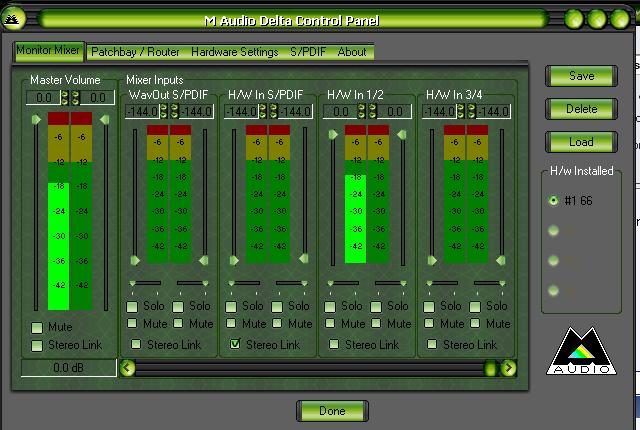Screen dimensions: 640x430
Task: Click H/W In 1/2 right fader handle
Action: point(402,134)
